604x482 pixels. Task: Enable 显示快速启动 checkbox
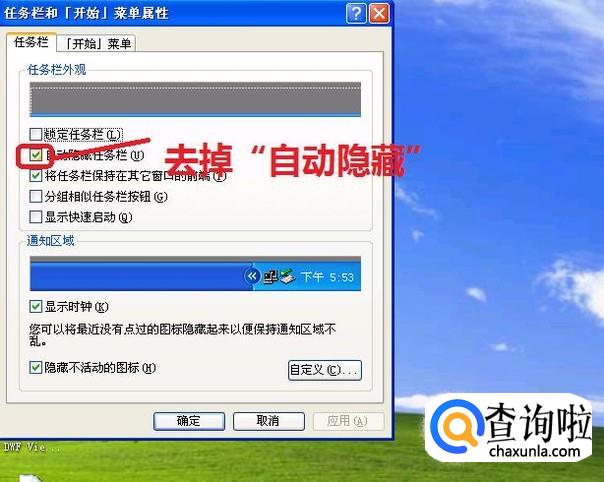point(36,217)
